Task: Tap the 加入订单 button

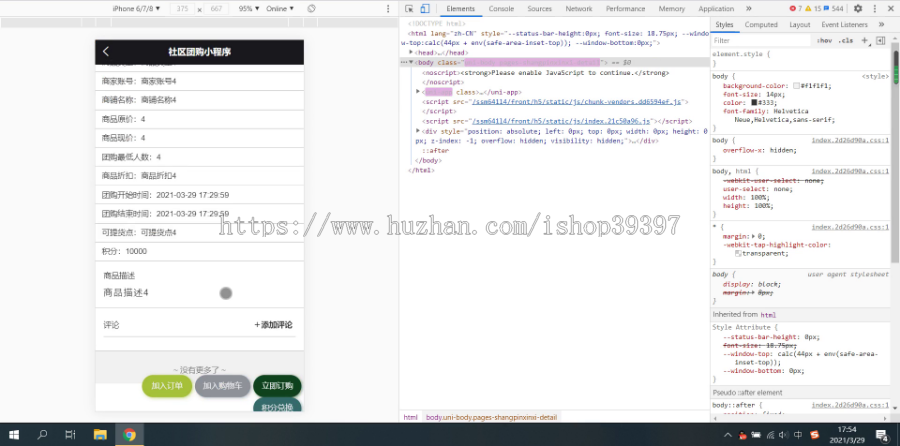Action: (167, 386)
